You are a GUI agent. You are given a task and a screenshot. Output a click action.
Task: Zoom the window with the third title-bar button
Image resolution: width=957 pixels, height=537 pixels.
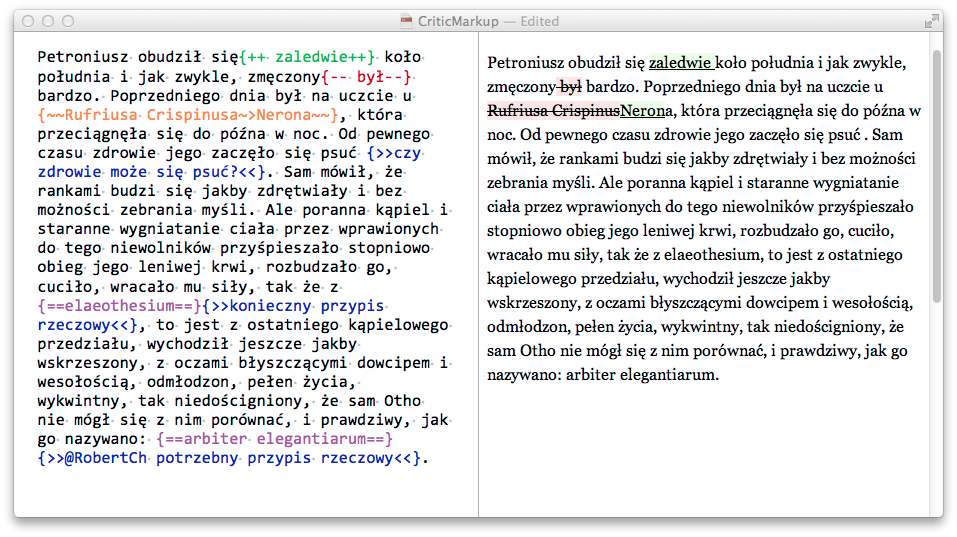point(67,21)
